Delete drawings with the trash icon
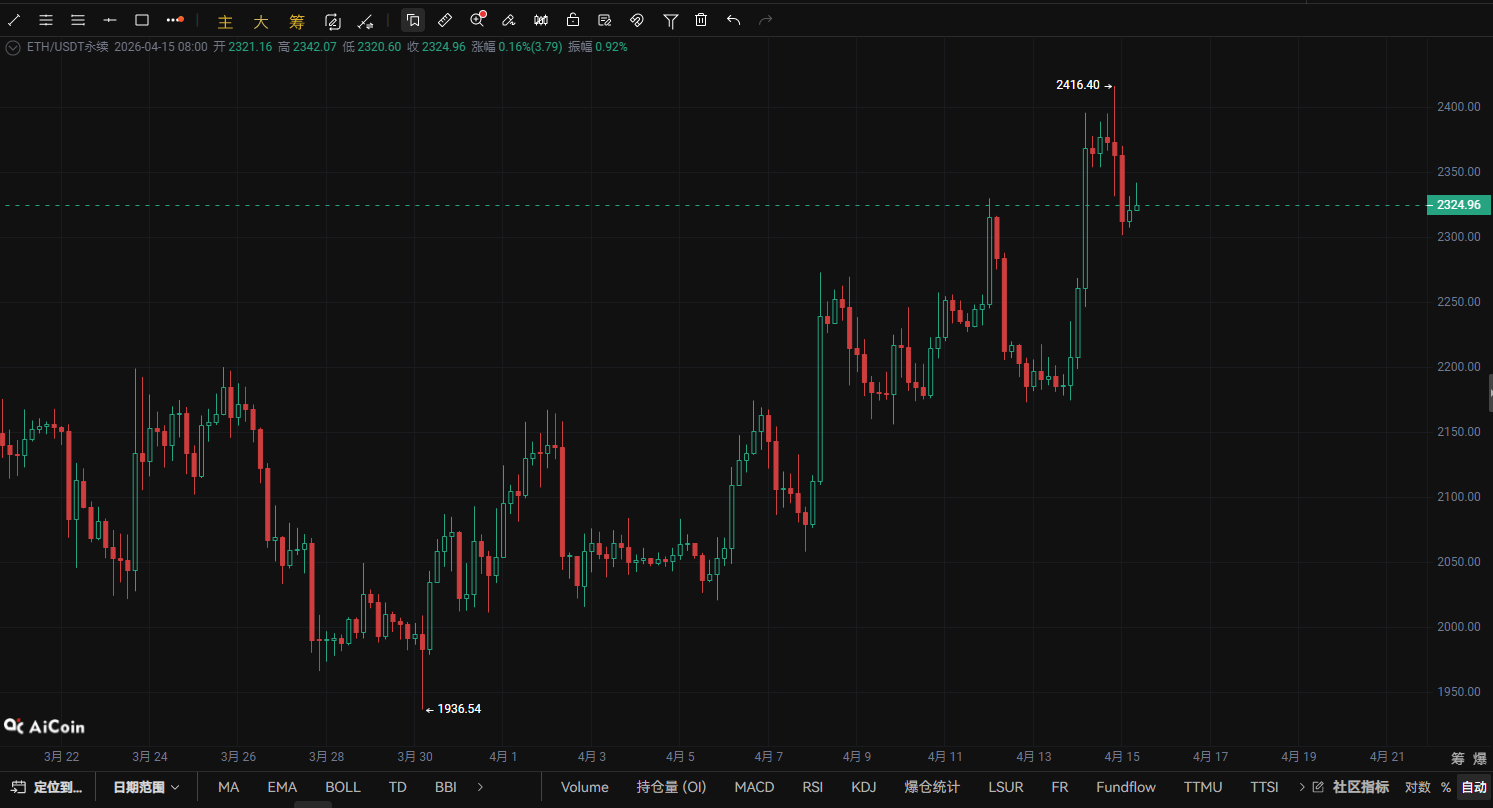Viewport: 1493px width, 808px height. [702, 20]
